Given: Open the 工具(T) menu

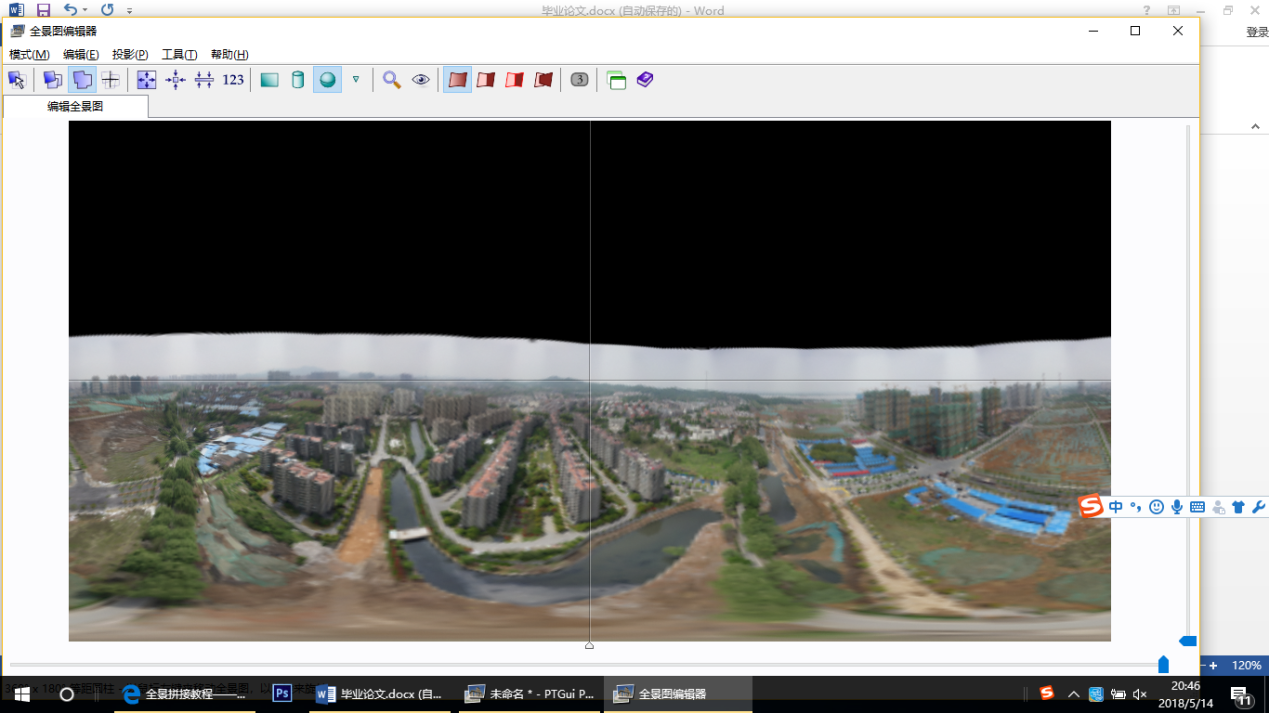Looking at the screenshot, I should pyautogui.click(x=179, y=55).
